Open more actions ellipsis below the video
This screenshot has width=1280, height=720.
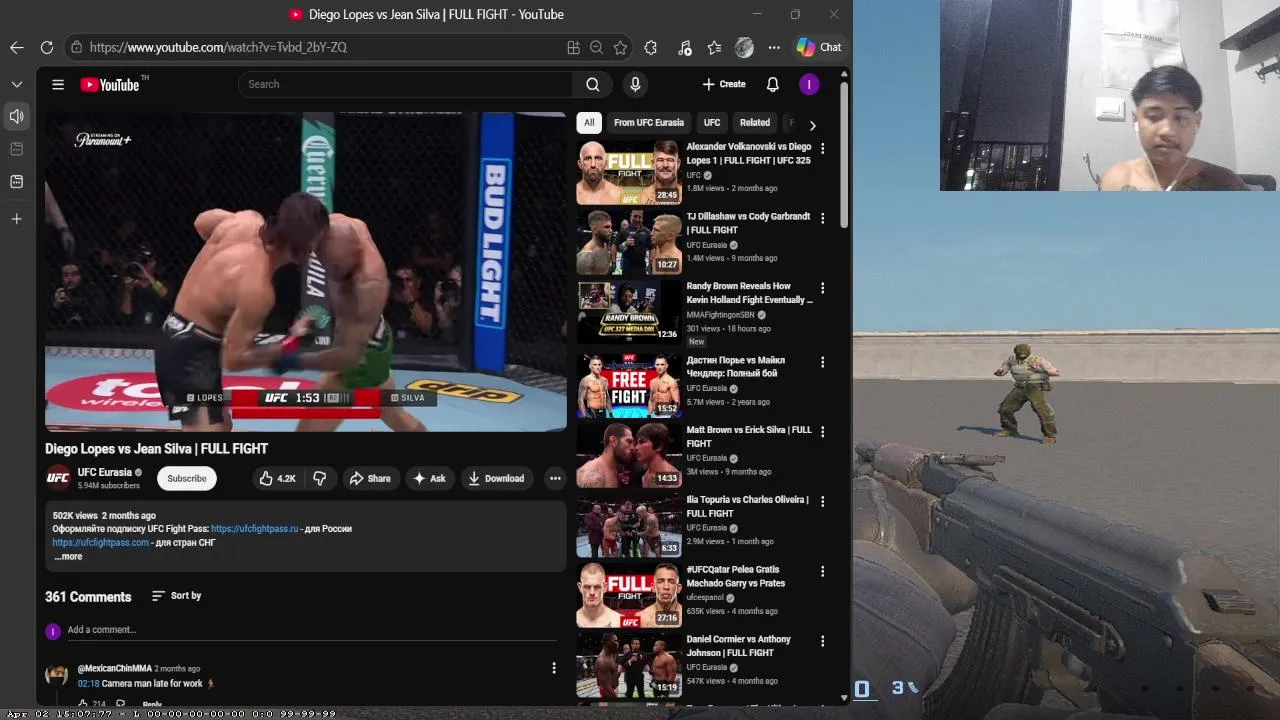(x=555, y=478)
